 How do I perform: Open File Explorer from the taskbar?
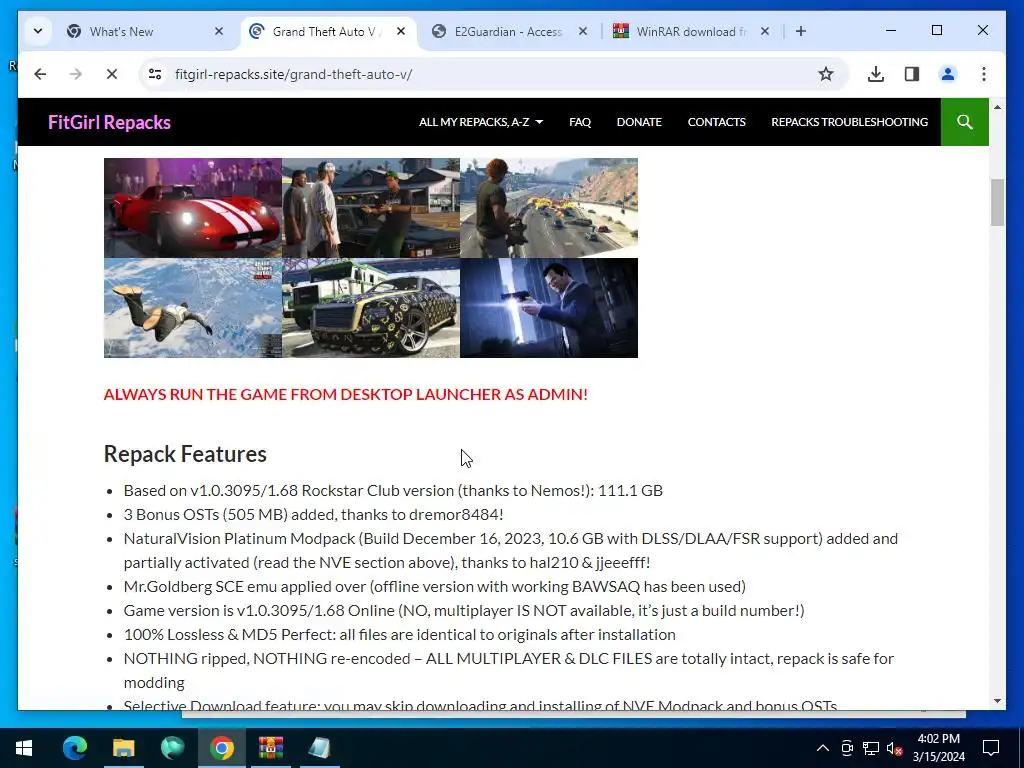coord(123,748)
